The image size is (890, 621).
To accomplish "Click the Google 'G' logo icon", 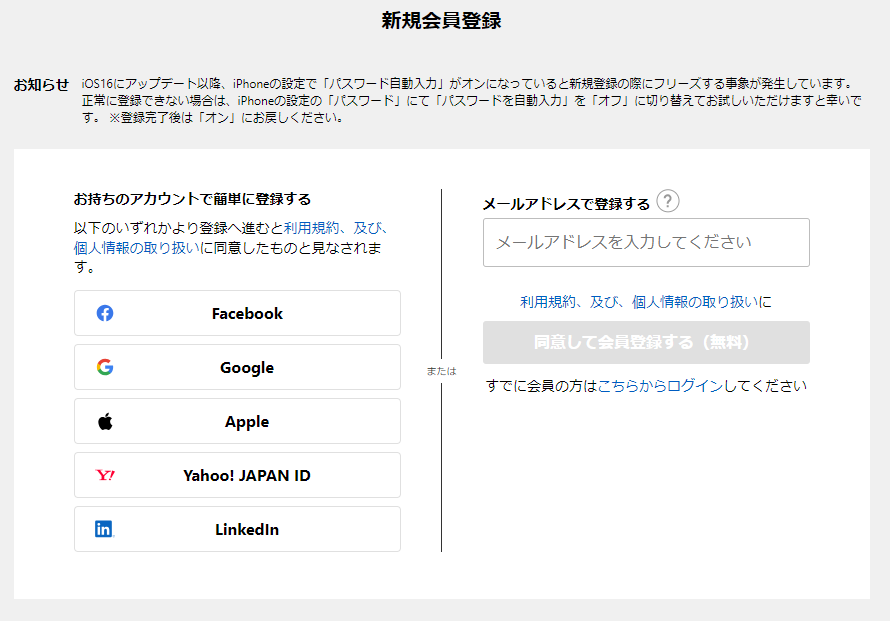I will (x=105, y=367).
